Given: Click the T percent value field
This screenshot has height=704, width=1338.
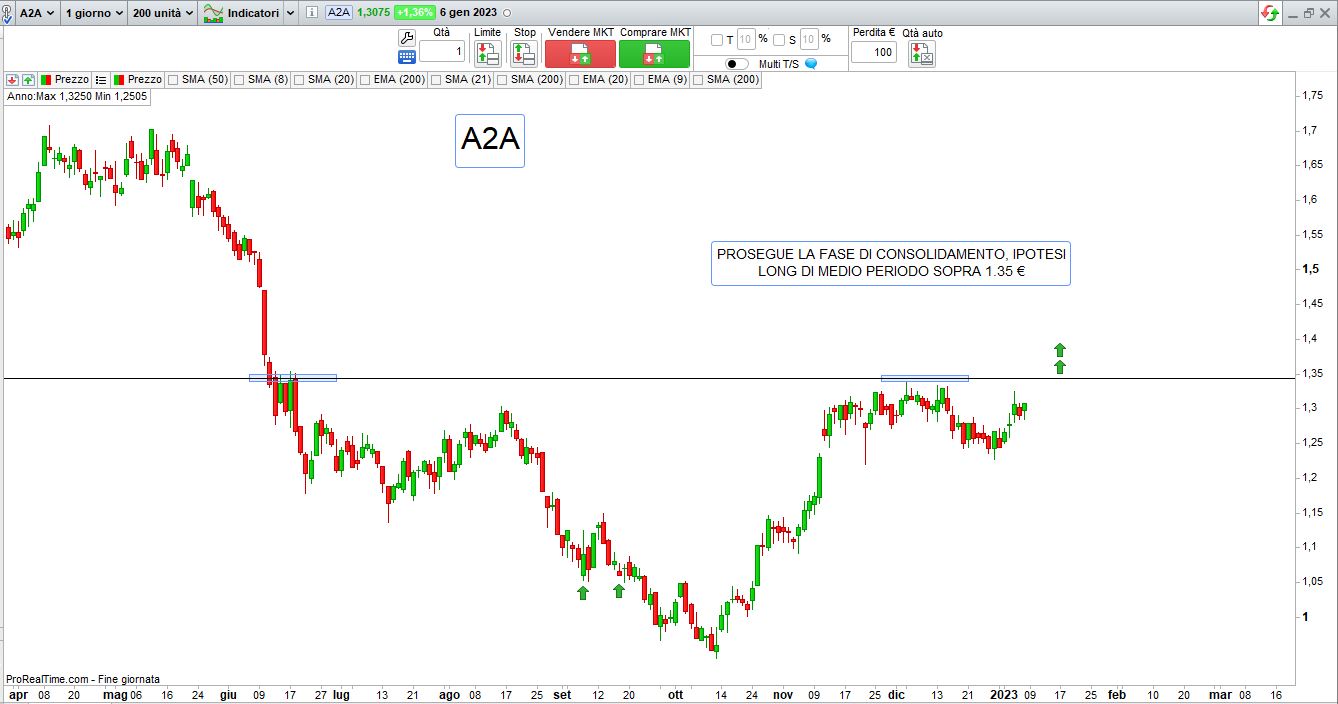Looking at the screenshot, I should pyautogui.click(x=746, y=40).
